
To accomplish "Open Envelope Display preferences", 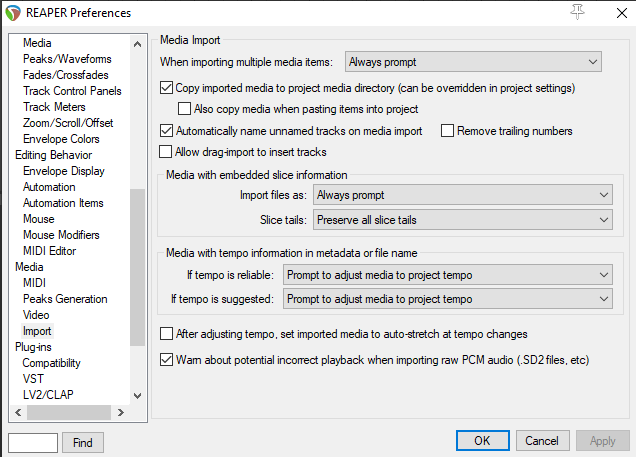I will pos(64,171).
